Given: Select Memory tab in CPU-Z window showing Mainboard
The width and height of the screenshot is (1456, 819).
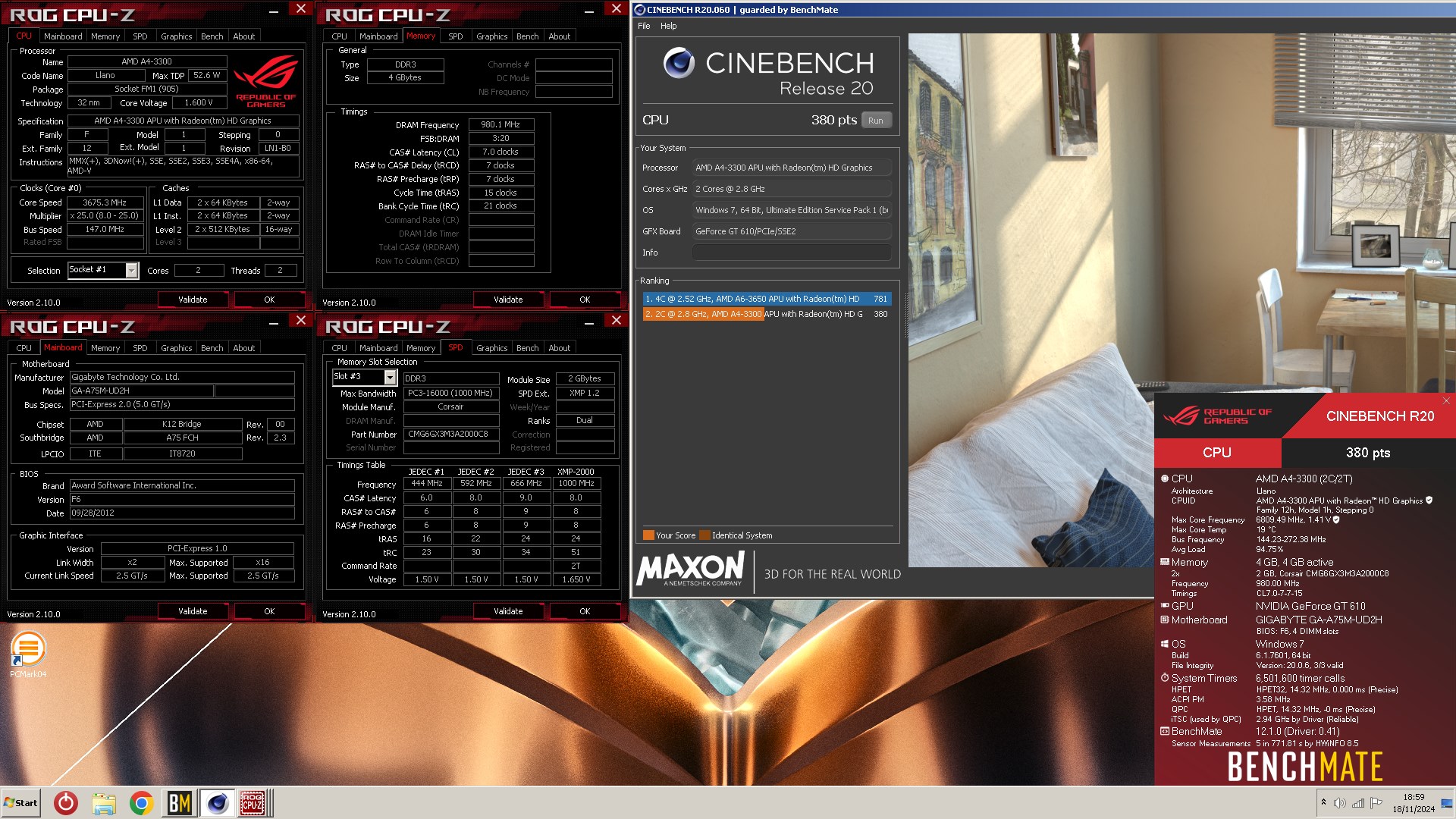Looking at the screenshot, I should click(105, 348).
